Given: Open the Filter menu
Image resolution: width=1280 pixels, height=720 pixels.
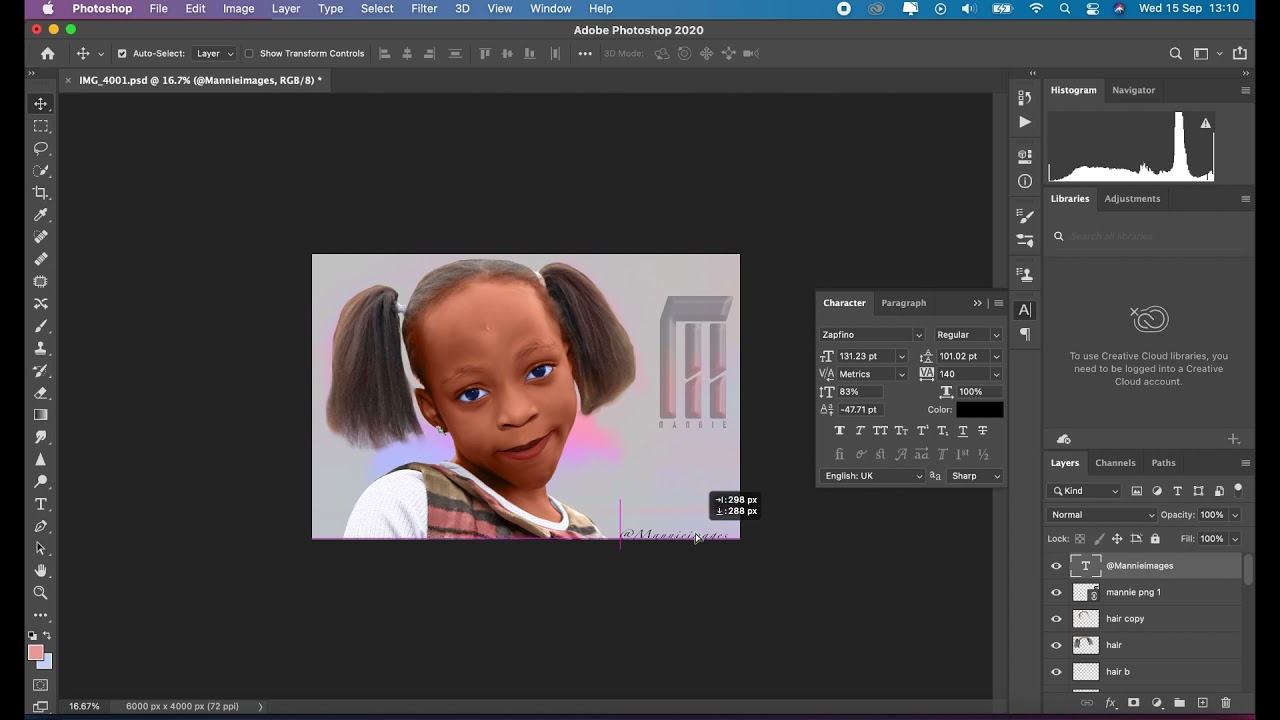Looking at the screenshot, I should pos(424,9).
